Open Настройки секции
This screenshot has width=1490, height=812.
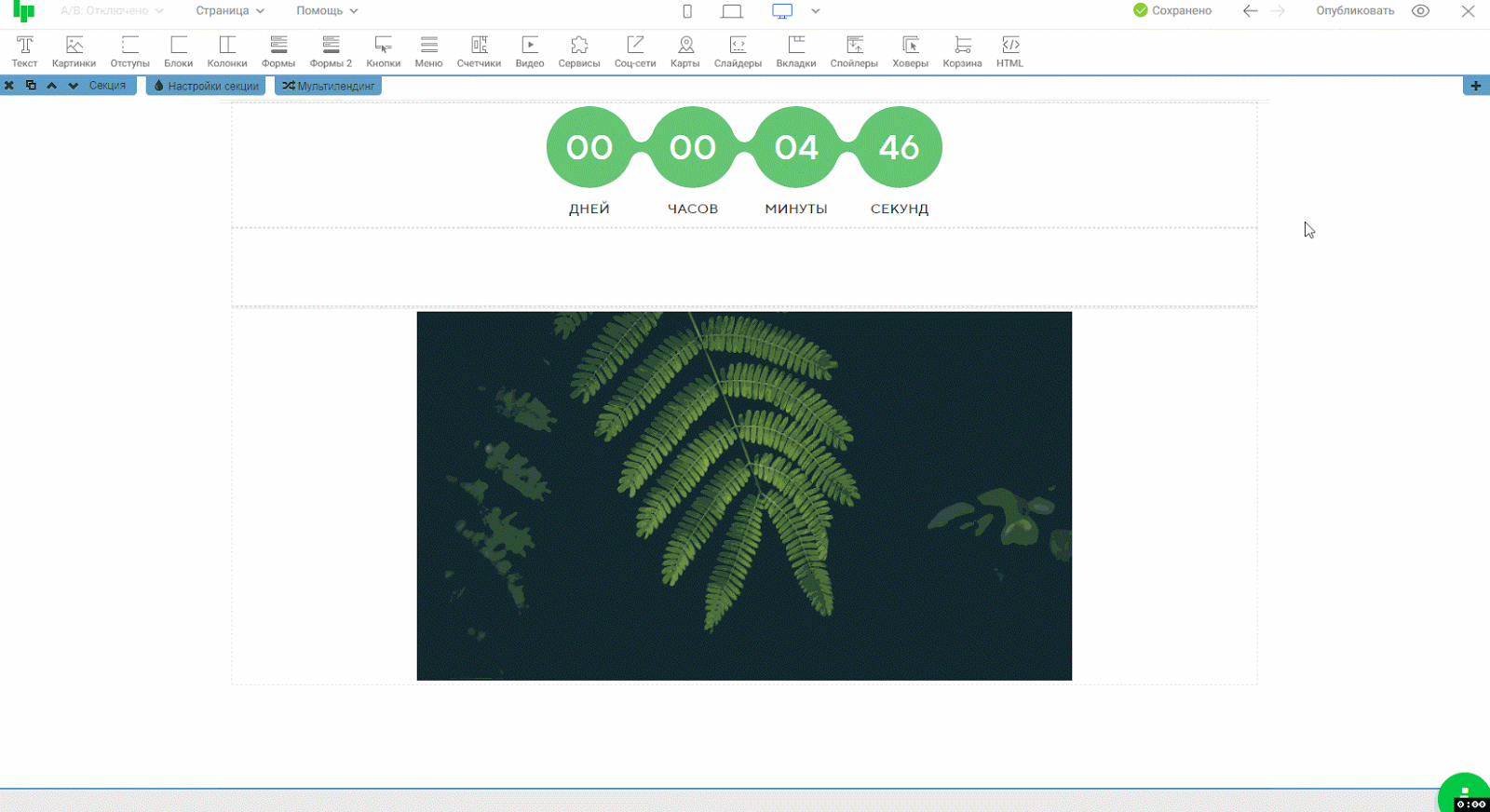click(x=206, y=86)
